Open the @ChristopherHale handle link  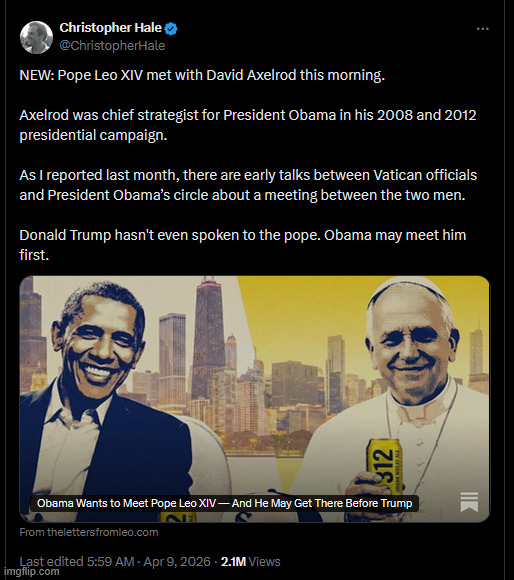click(112, 45)
